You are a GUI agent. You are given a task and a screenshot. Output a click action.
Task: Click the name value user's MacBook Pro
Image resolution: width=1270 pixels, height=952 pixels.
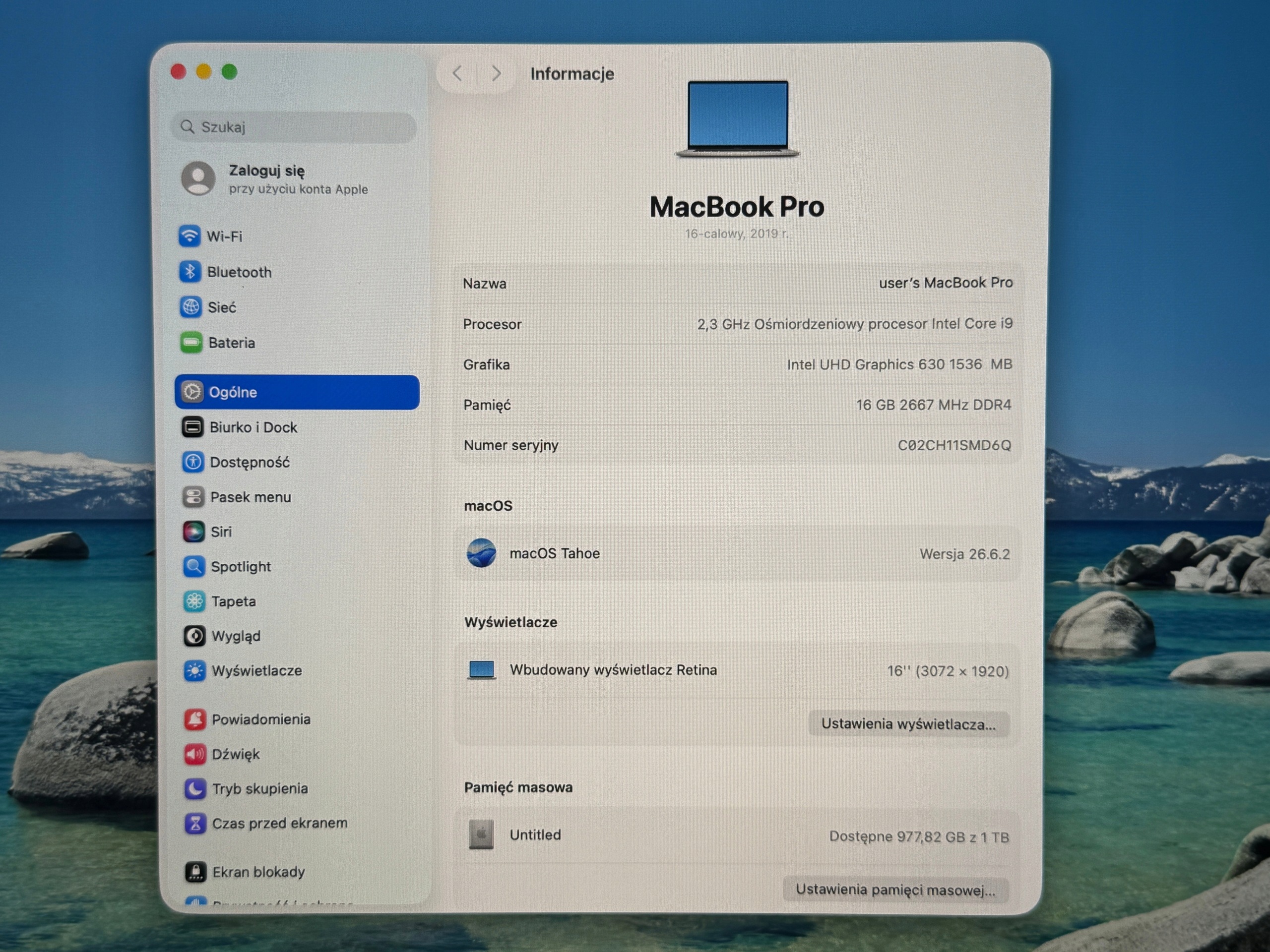click(x=946, y=282)
